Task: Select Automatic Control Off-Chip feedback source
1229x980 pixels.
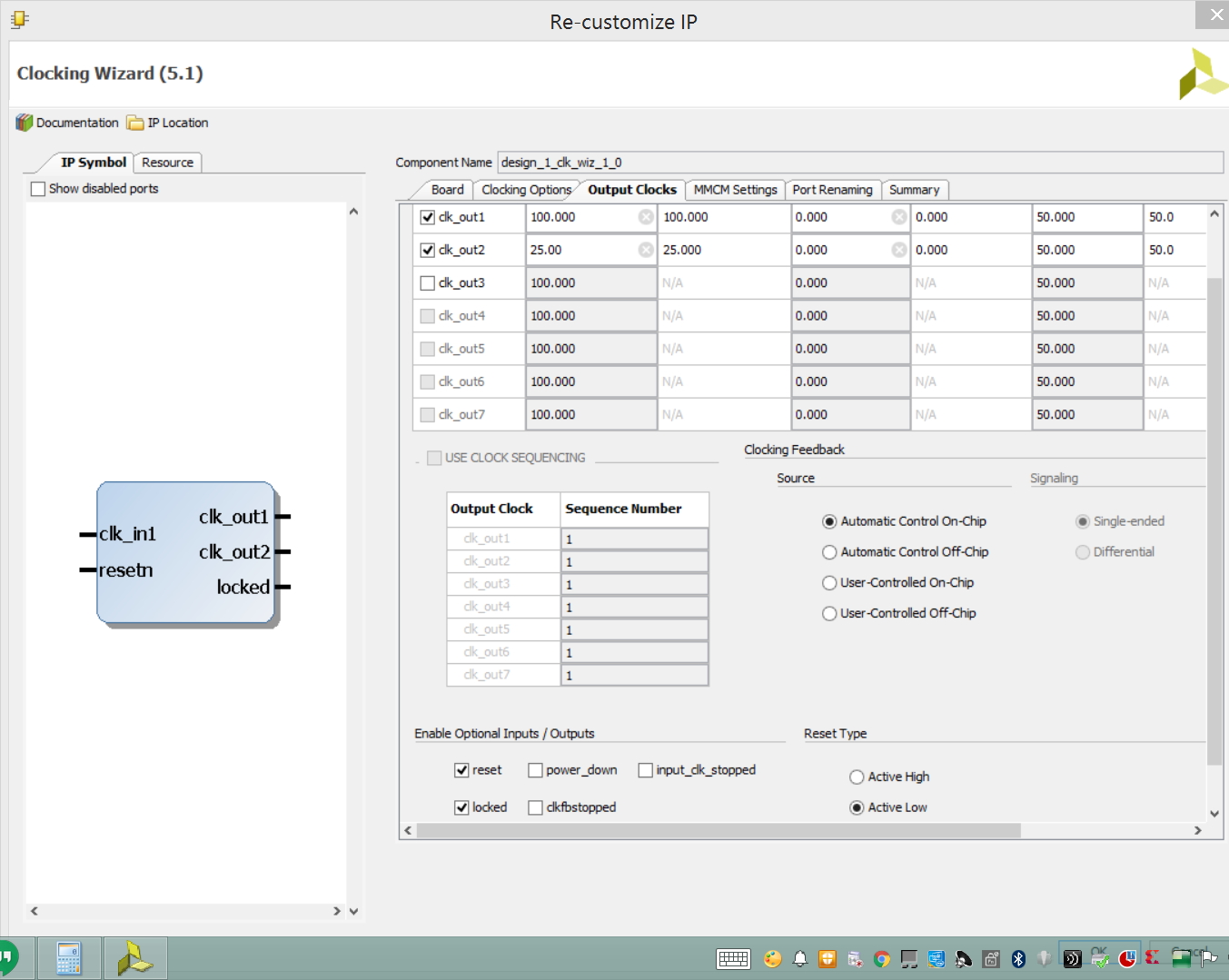Action: pos(829,552)
